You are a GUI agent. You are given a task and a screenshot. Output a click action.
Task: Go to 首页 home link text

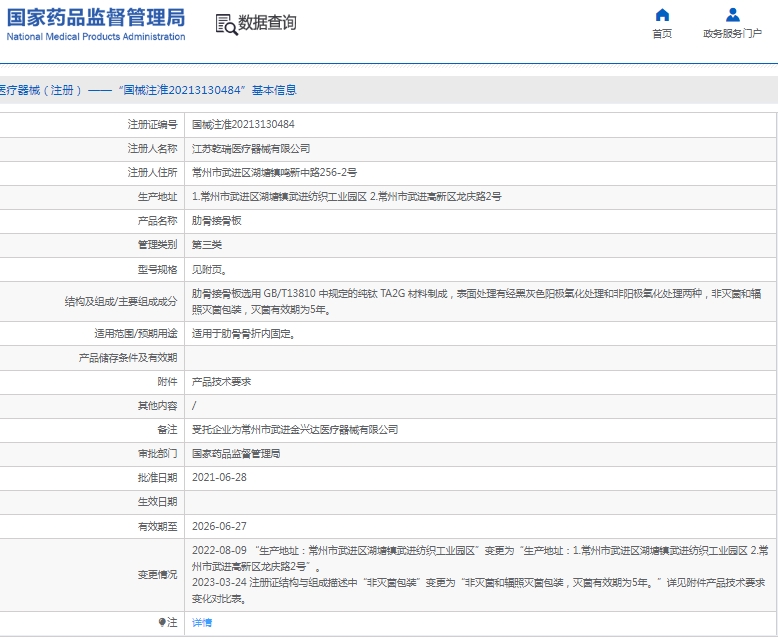click(x=662, y=33)
